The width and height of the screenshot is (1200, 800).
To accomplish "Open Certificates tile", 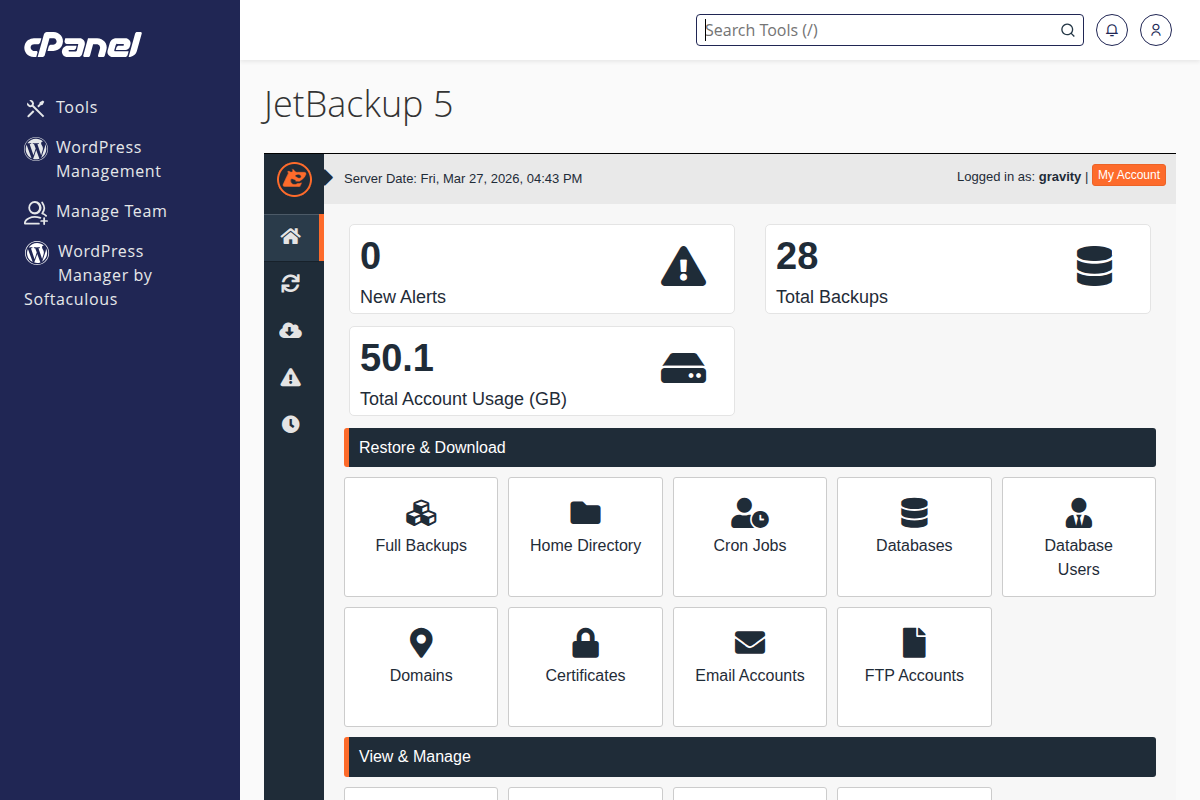I will (585, 667).
